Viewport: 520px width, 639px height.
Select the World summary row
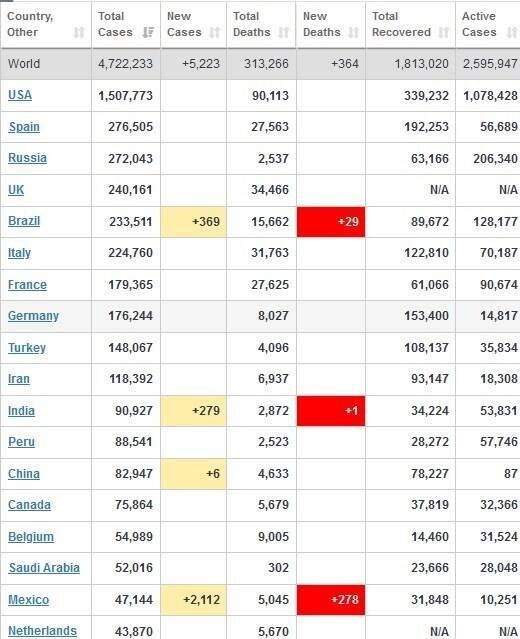click(260, 64)
